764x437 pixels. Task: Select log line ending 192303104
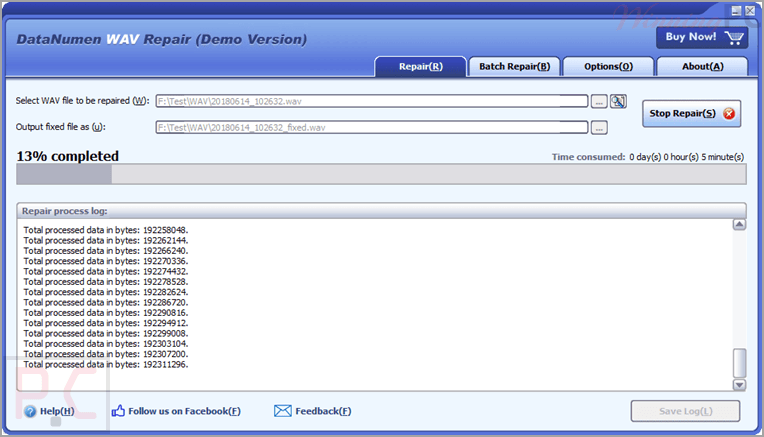pyautogui.click(x=106, y=344)
